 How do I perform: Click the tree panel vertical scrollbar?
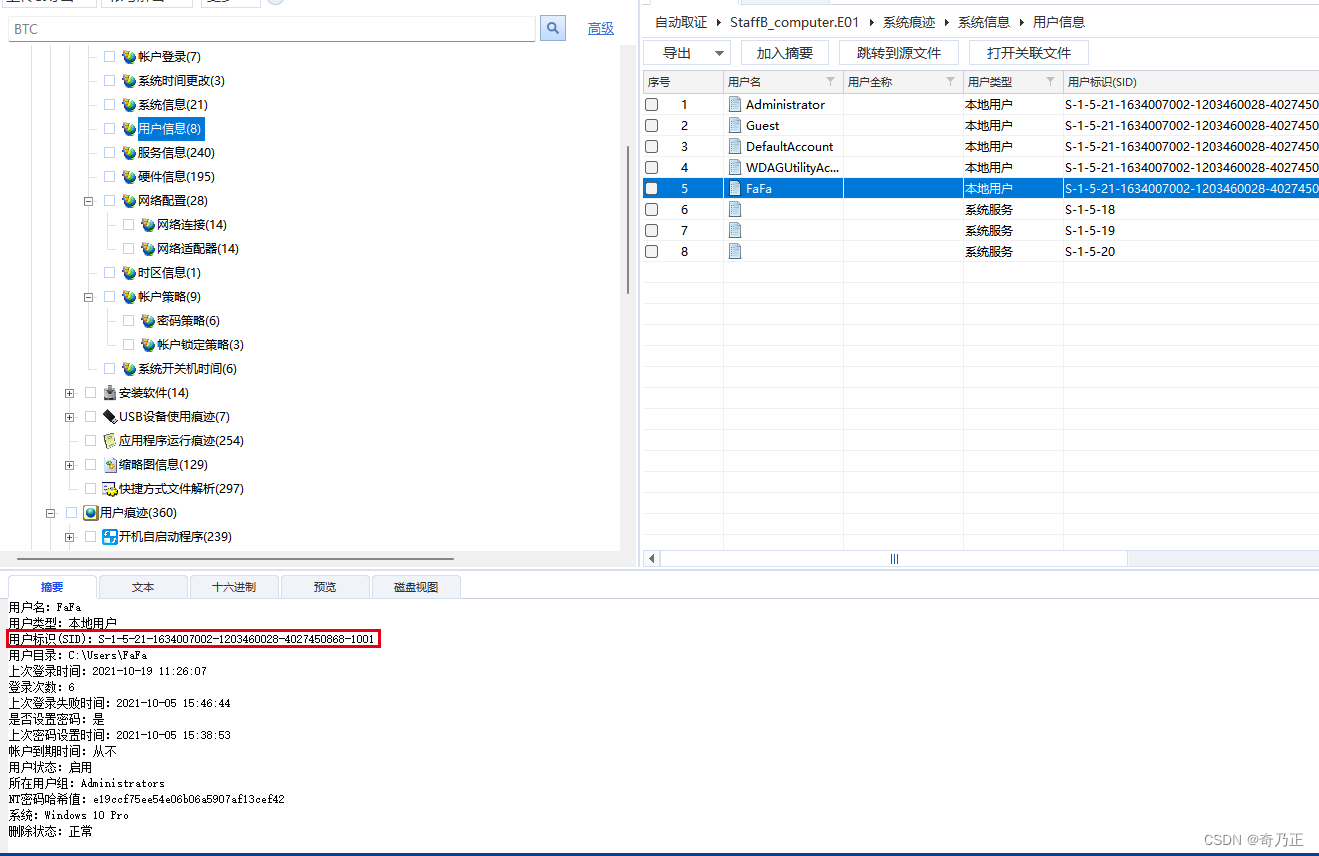coord(628,220)
